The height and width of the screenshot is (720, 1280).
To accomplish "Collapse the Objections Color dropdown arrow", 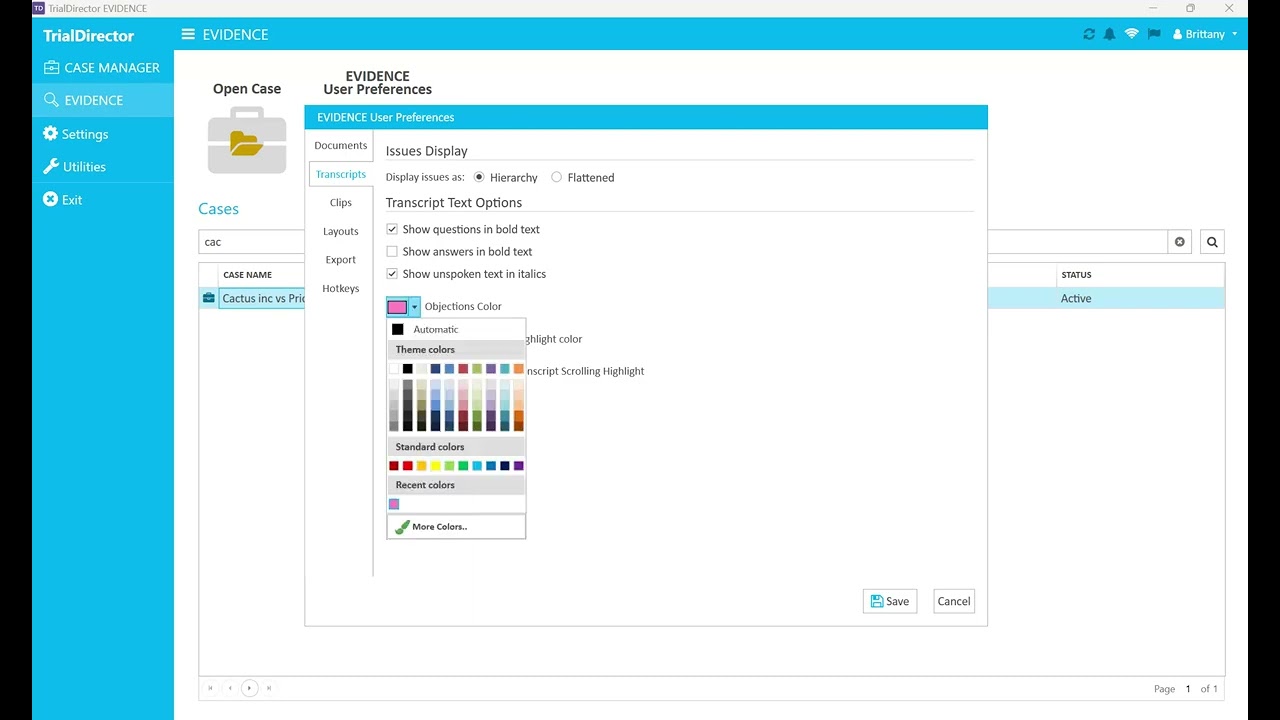I will [414, 307].
